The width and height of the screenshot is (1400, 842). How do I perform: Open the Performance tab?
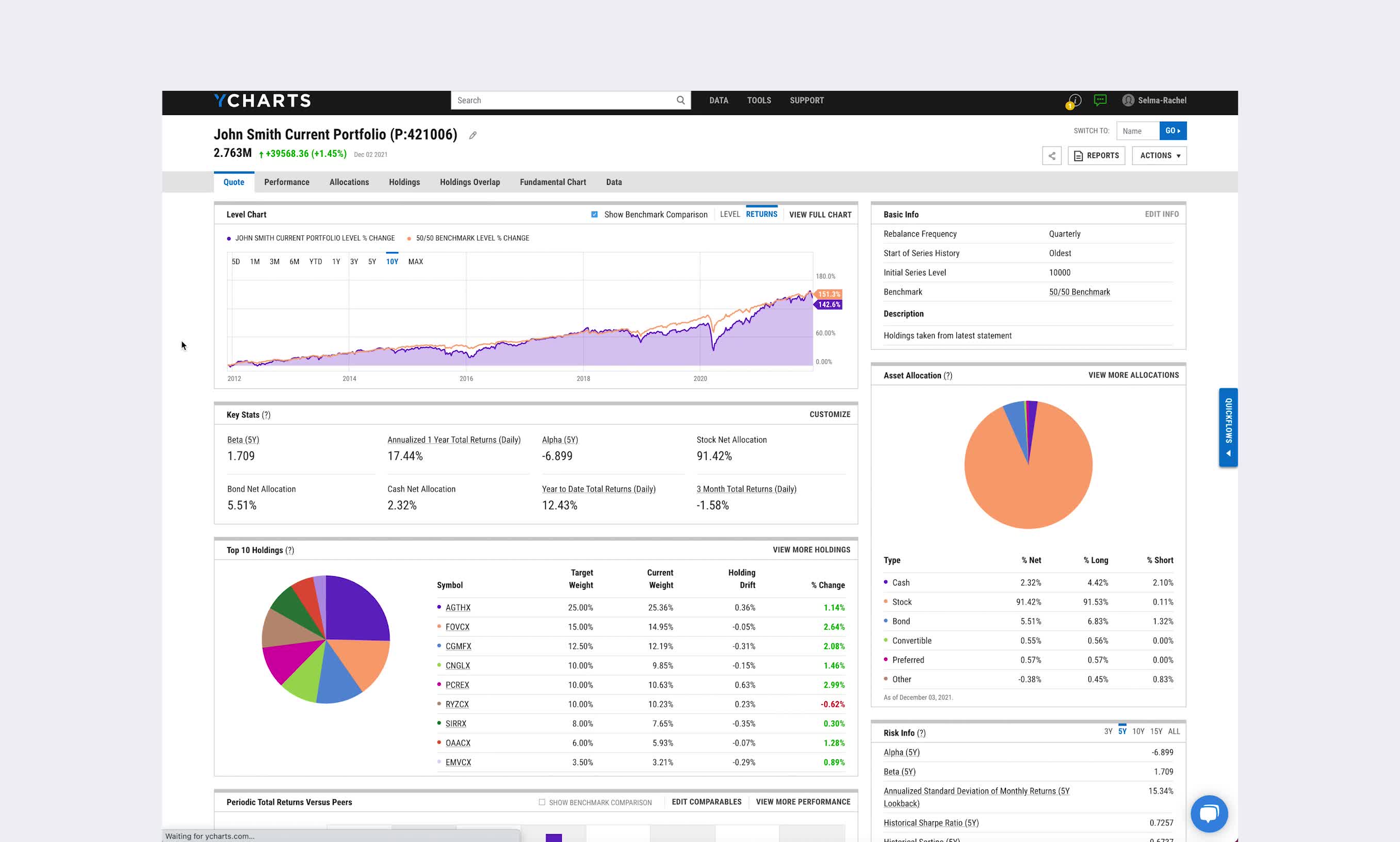(286, 182)
